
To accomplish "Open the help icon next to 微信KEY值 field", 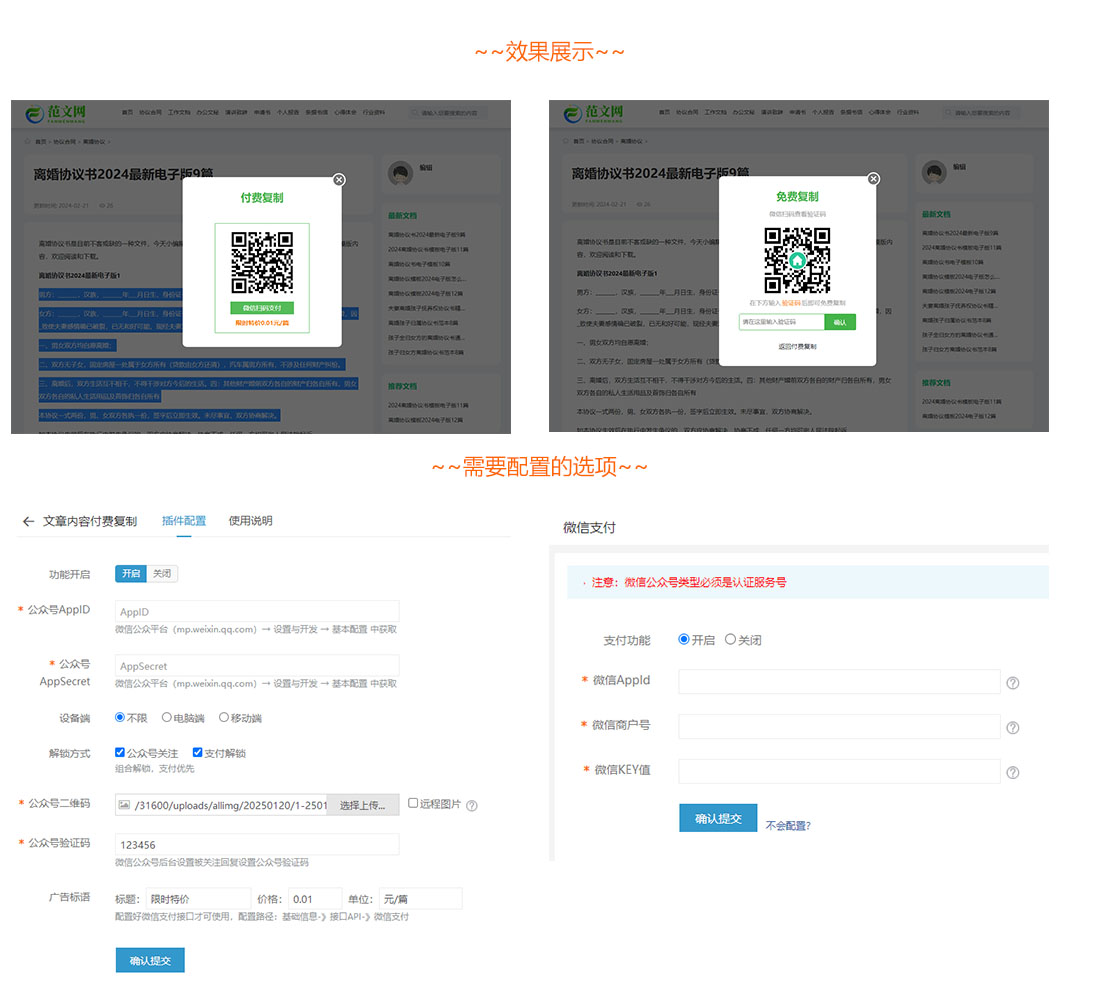I will (1011, 770).
